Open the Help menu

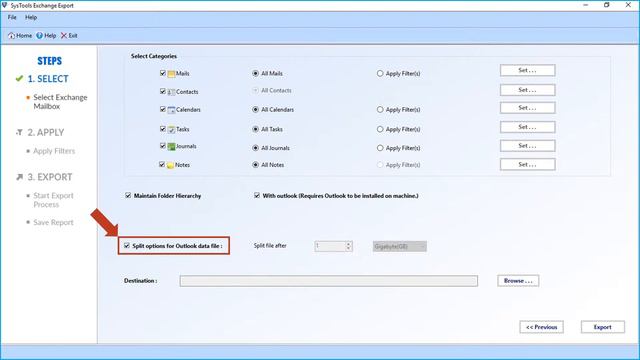(x=31, y=17)
